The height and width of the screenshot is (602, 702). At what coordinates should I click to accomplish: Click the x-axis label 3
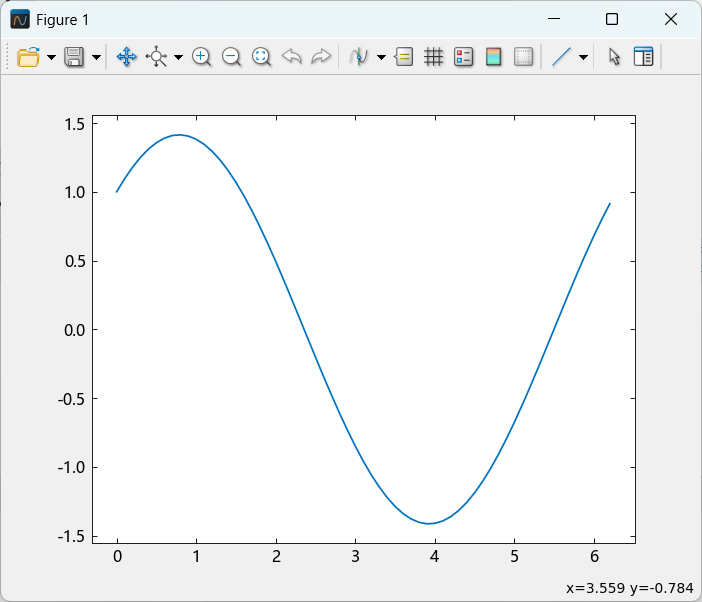pyautogui.click(x=355, y=556)
